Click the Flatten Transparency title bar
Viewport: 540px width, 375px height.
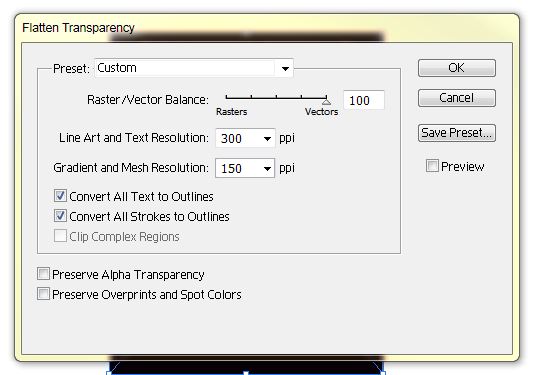point(267,28)
